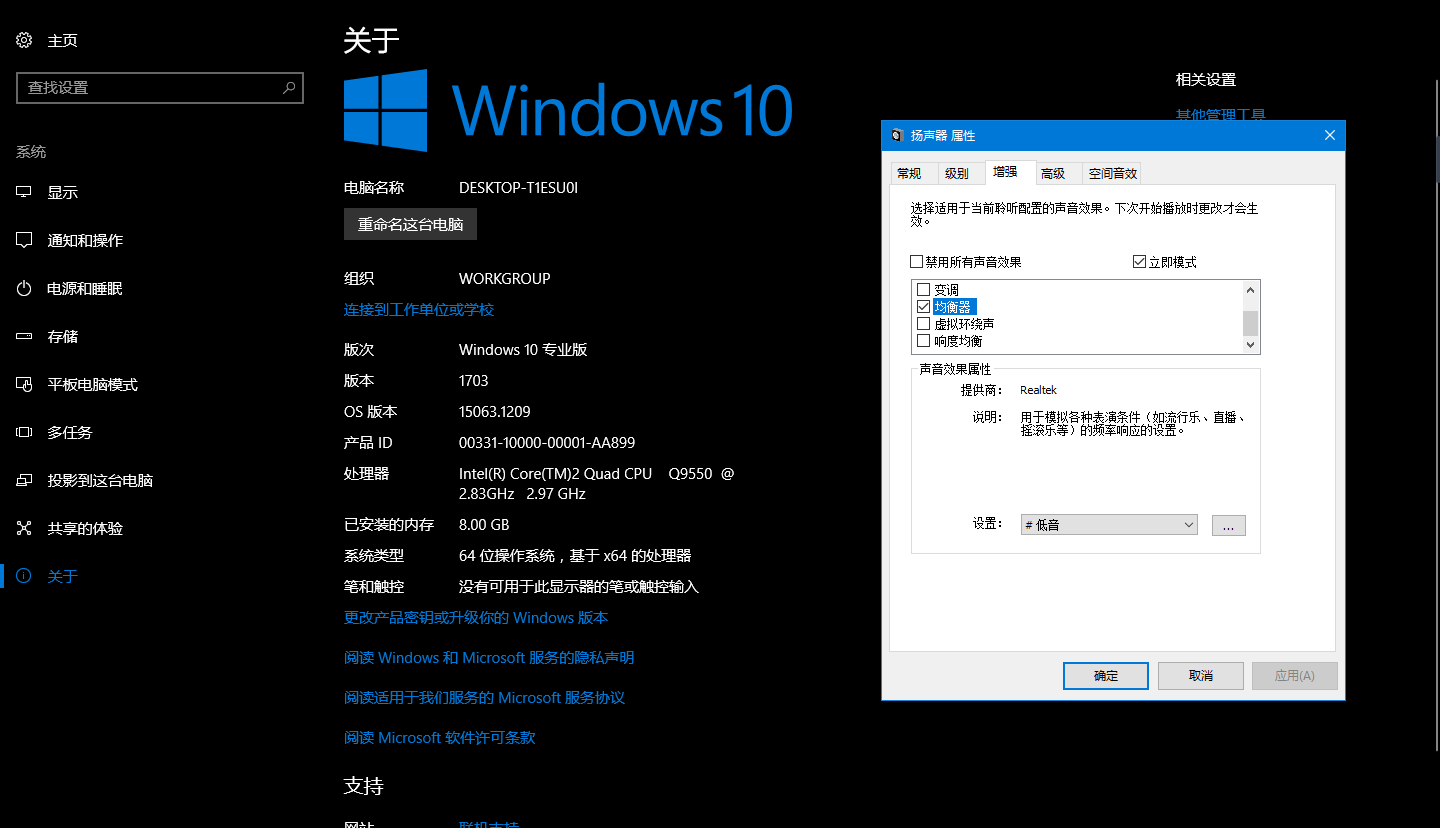
Task: Click the 存储 drive icon
Action: (x=24, y=336)
